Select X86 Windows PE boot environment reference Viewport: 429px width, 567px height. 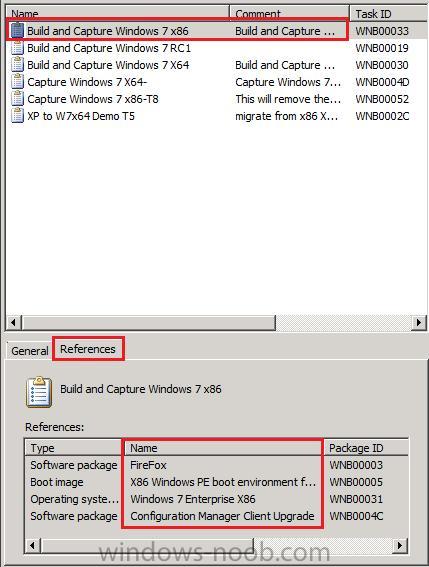click(x=223, y=482)
